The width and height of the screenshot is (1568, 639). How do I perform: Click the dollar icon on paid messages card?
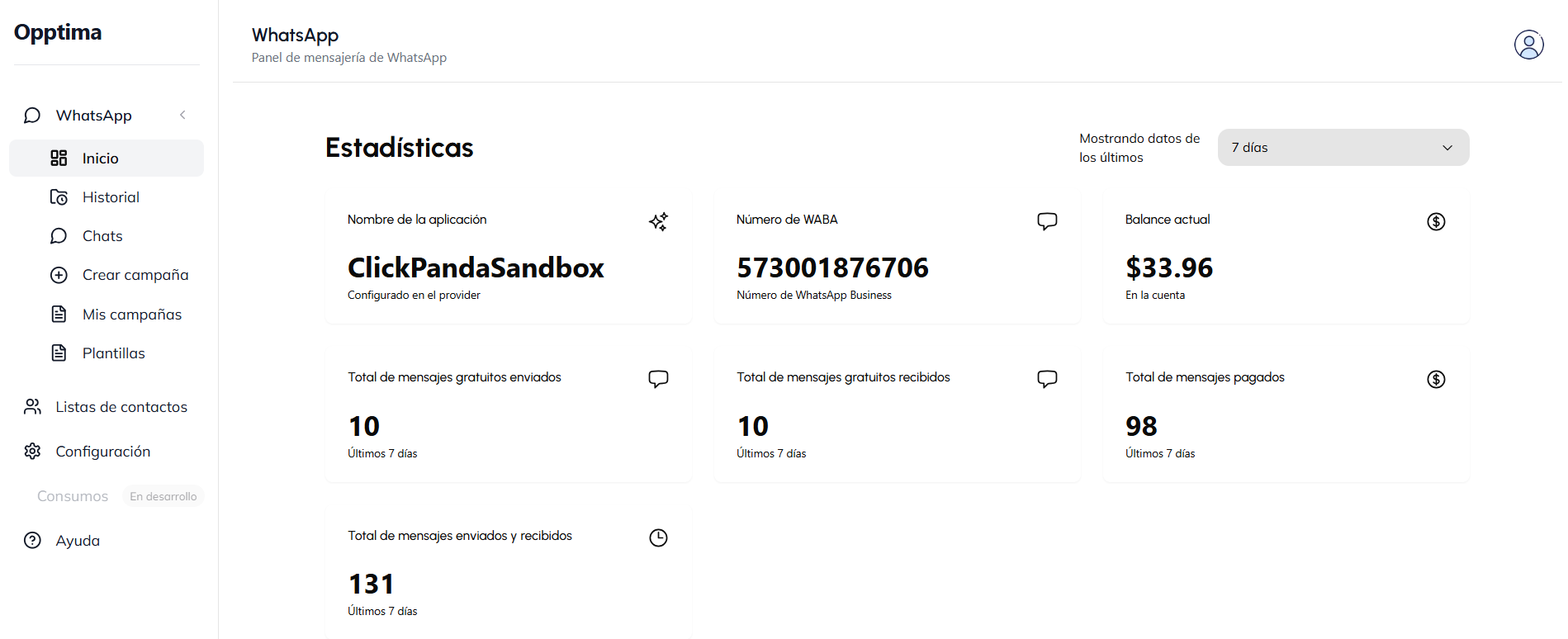tap(1436, 379)
